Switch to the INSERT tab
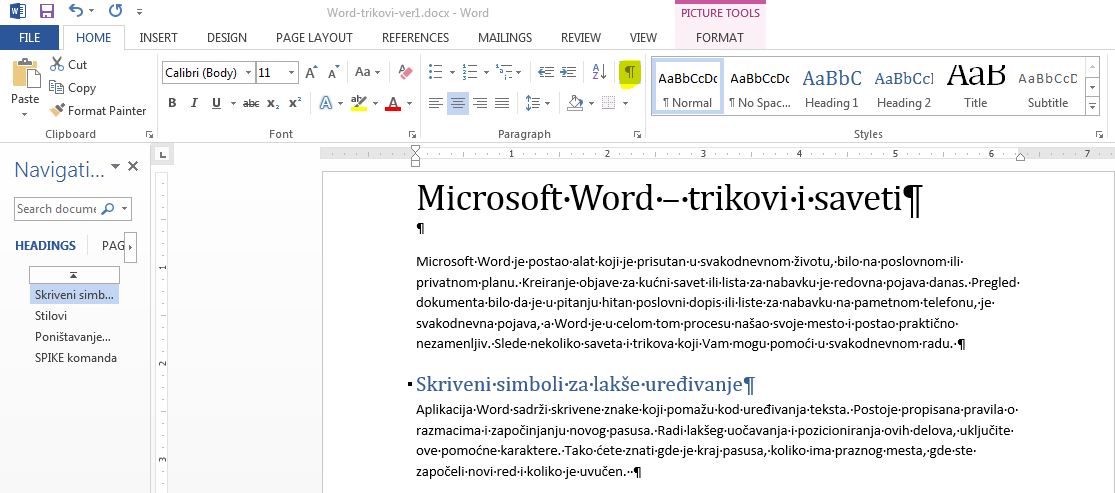 click(158, 38)
